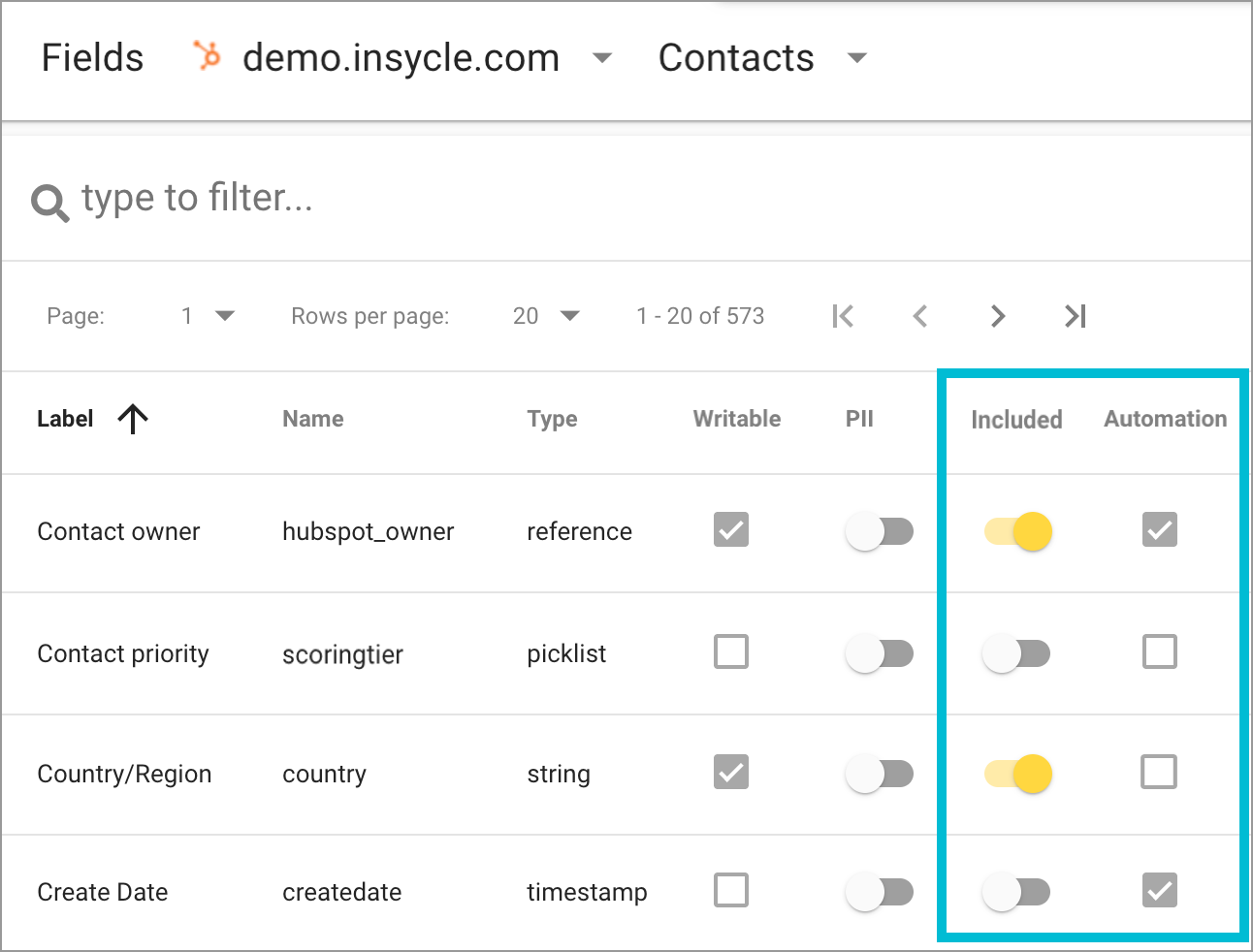This screenshot has height=952, width=1253.
Task: Advance to the next results page
Action: click(x=997, y=315)
